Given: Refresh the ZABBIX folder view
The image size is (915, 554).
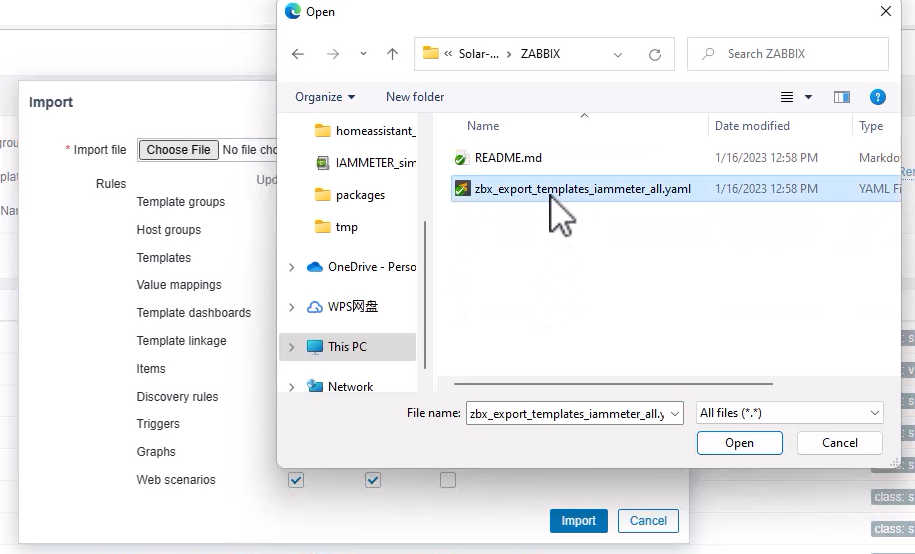Looking at the screenshot, I should coord(655,54).
